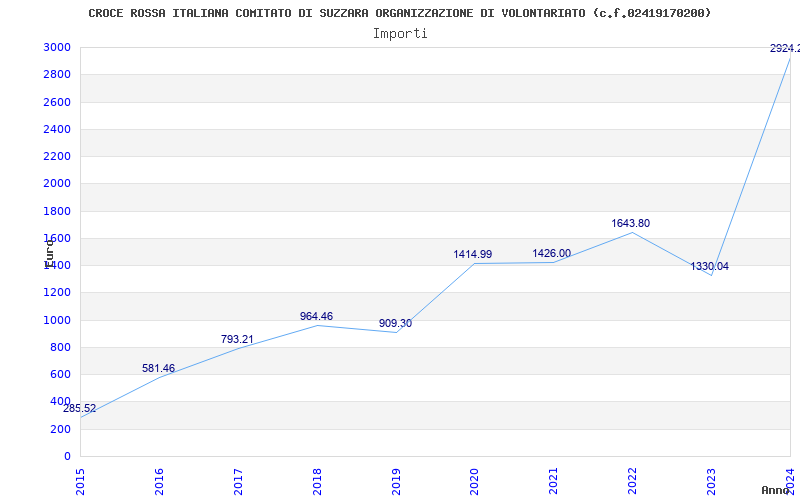
Task: Select the data label 285.52
Action: [x=80, y=408]
